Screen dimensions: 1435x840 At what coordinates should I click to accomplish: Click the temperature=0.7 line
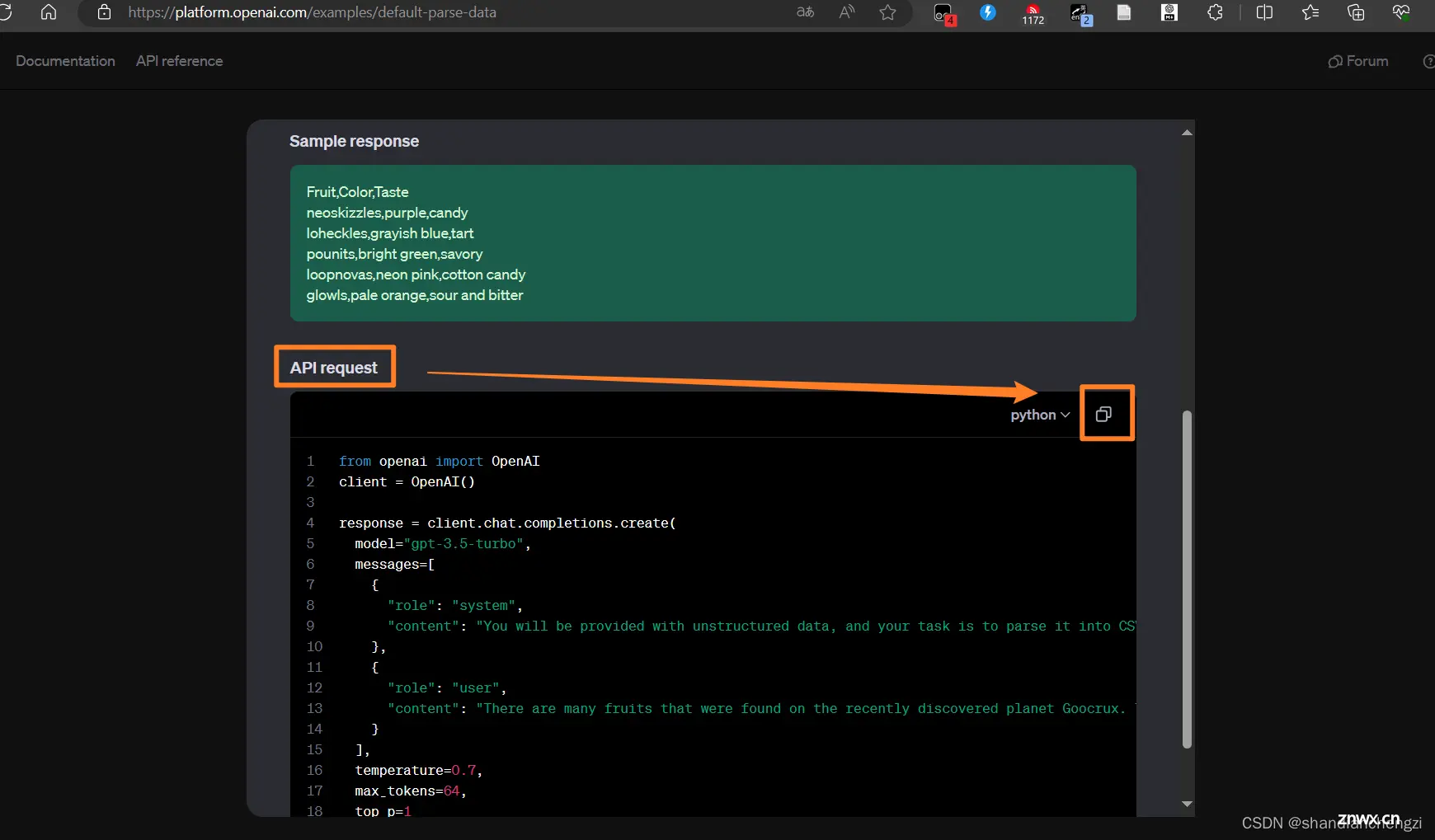tap(418, 771)
